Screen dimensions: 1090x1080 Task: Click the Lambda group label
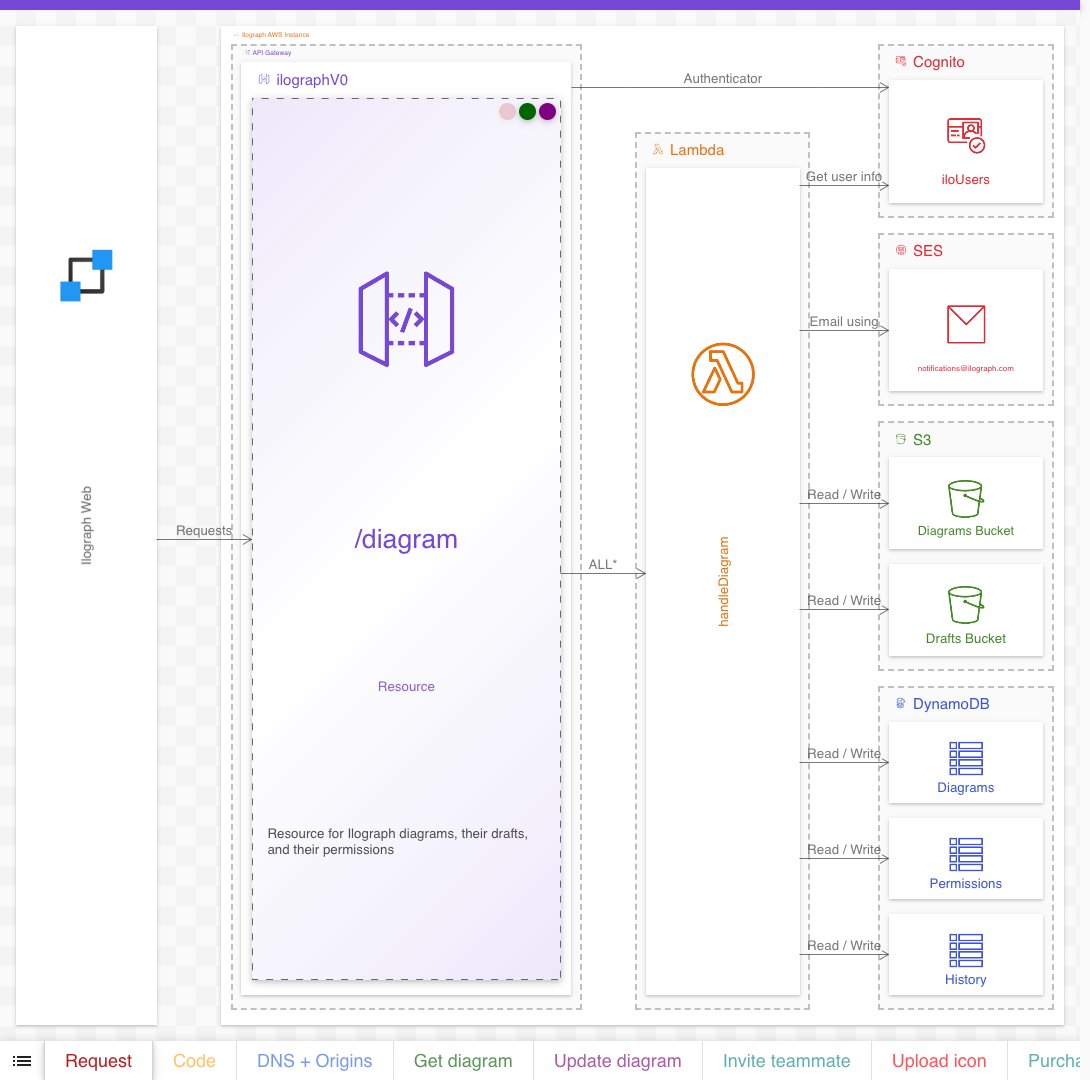(697, 150)
